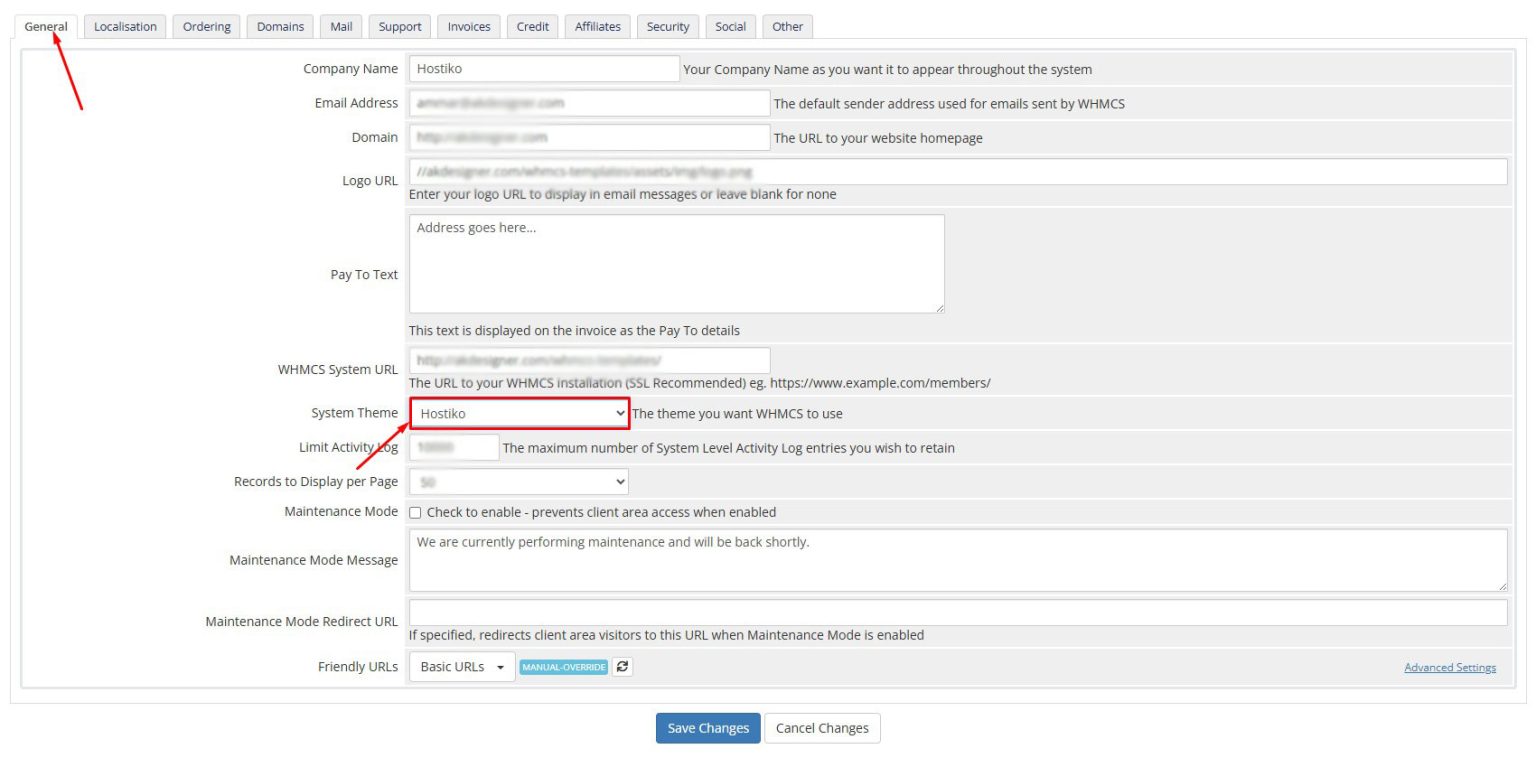Switch to the Localisation tab
The height and width of the screenshot is (758, 1536).
point(124,27)
